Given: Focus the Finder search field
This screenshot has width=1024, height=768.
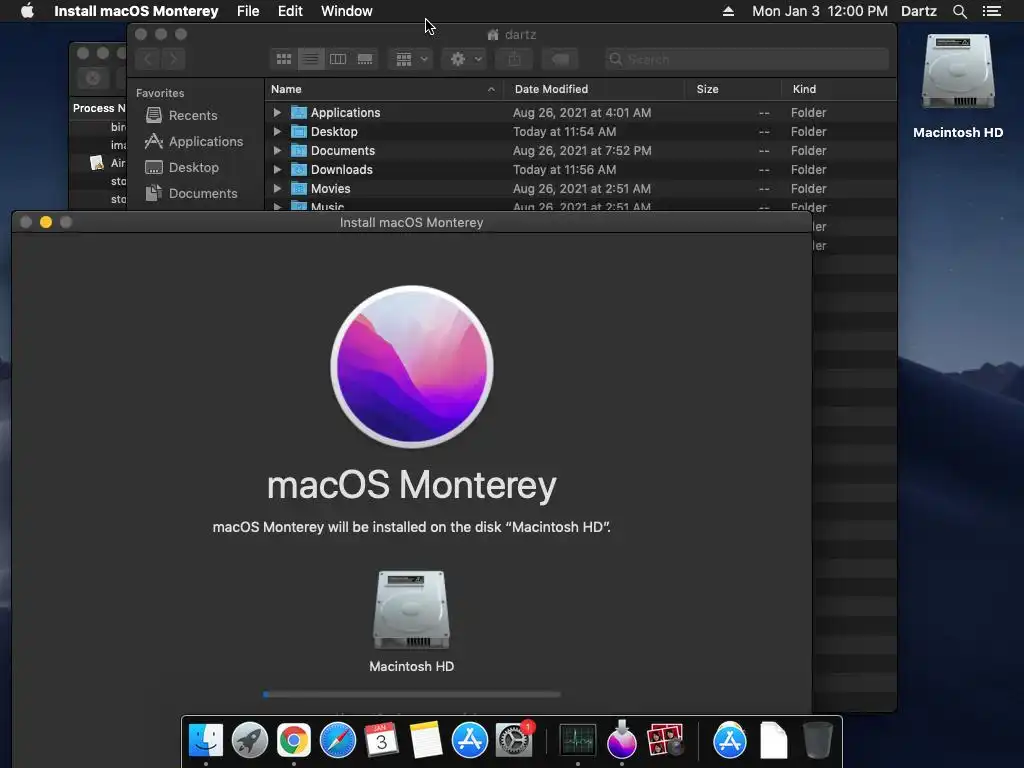Looking at the screenshot, I should tap(746, 59).
